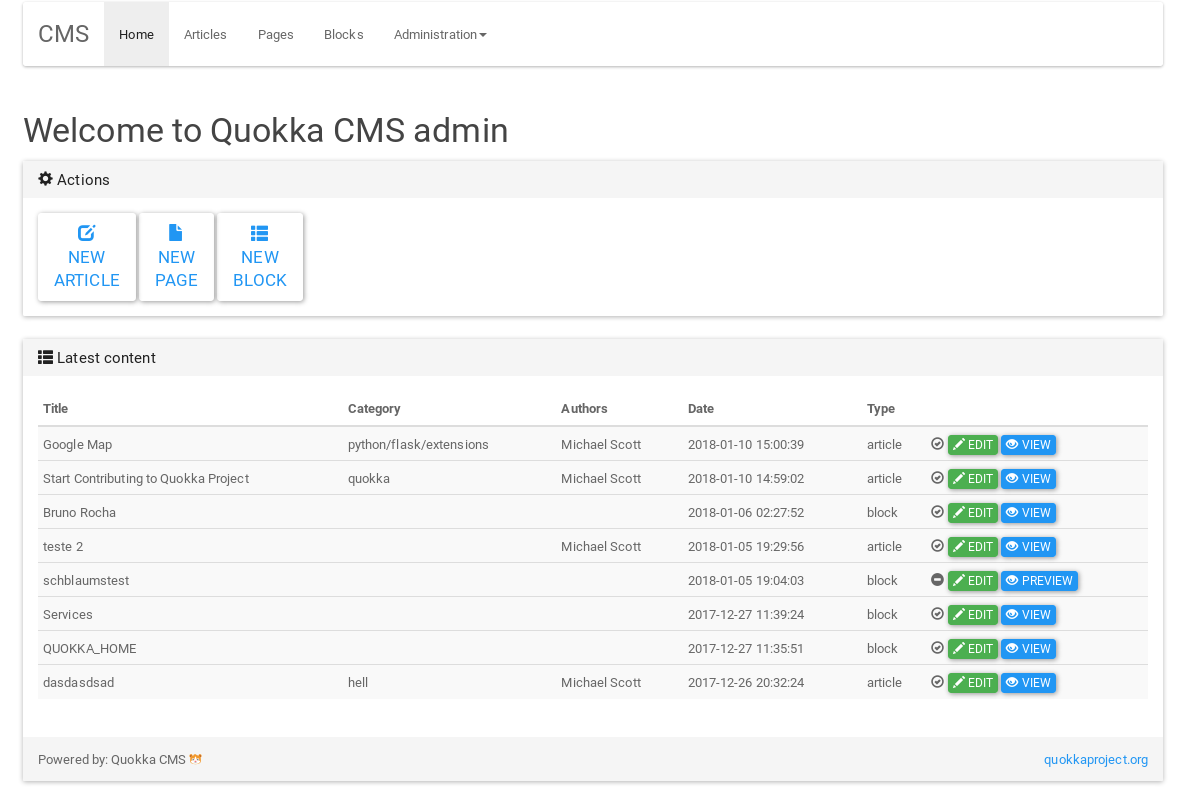1192x799 pixels.
Task: Toggle the publish check for teste 2
Action: coord(937,546)
